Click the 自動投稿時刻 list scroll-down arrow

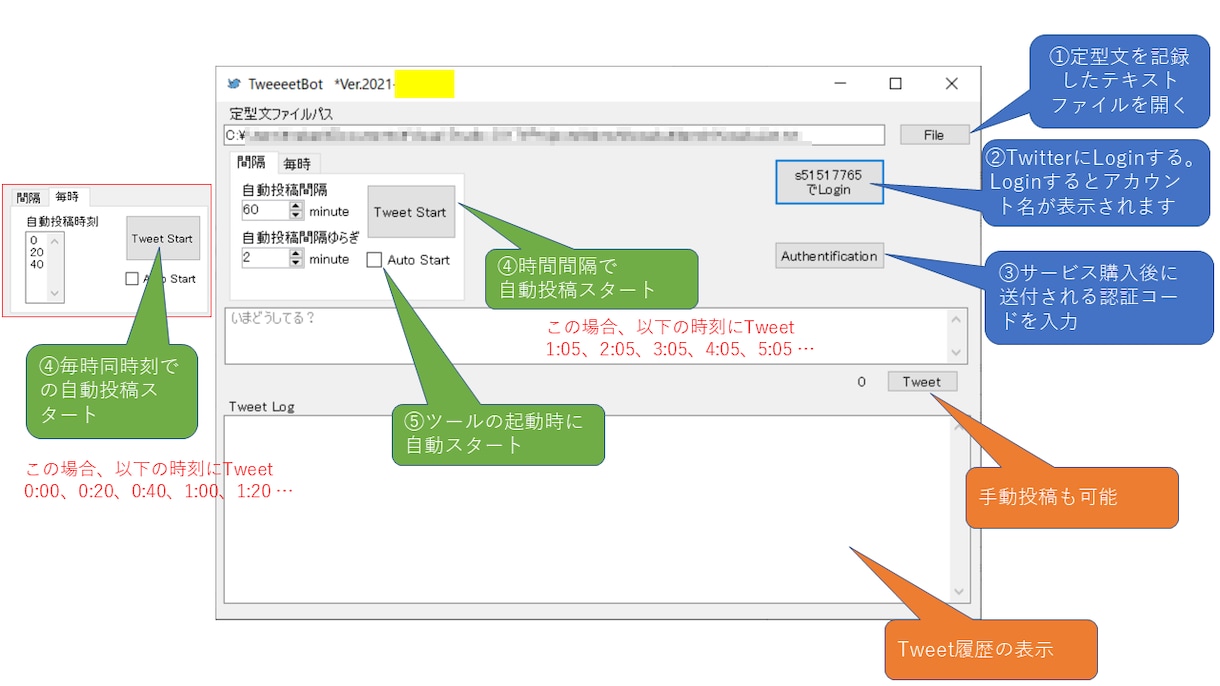tap(56, 295)
